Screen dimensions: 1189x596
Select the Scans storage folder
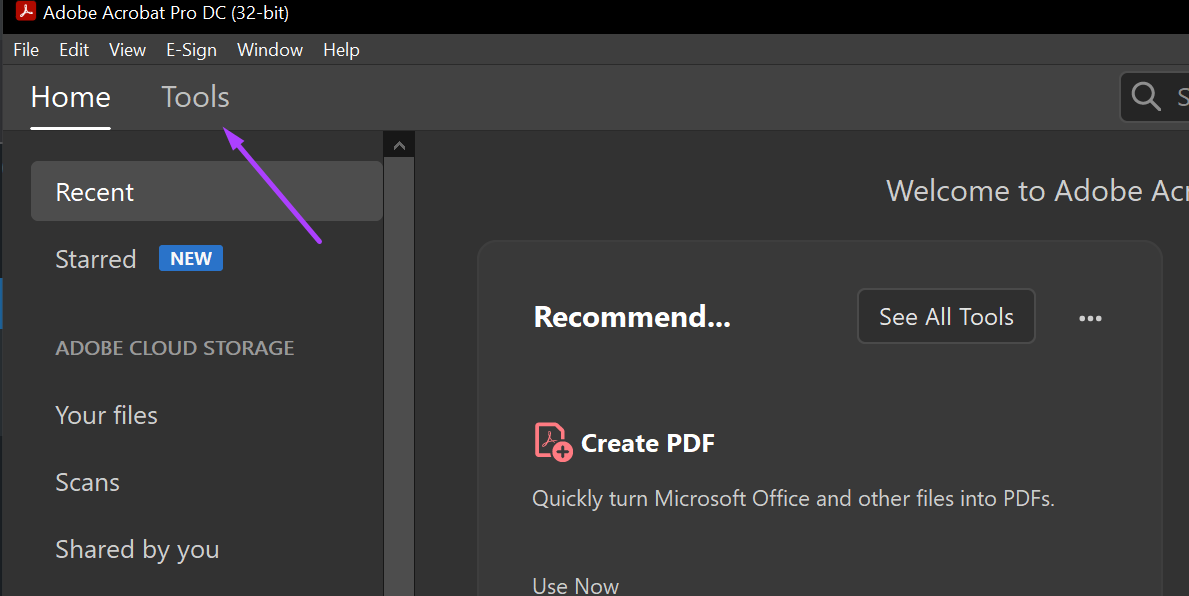(x=87, y=482)
